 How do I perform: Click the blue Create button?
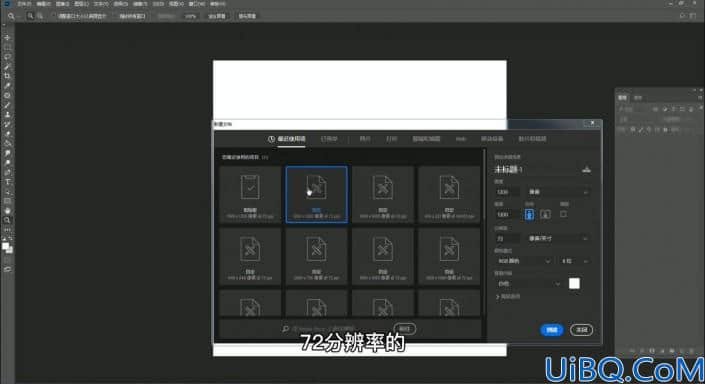[552, 330]
